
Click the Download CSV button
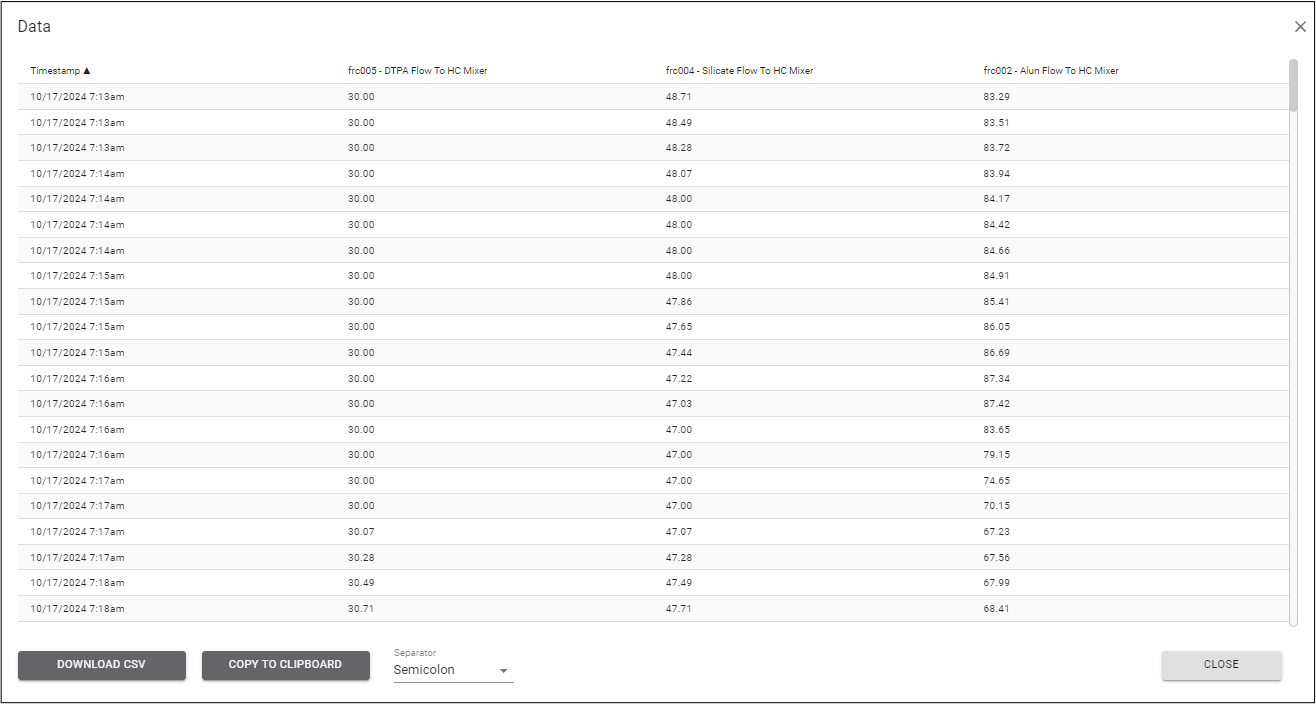pos(101,665)
